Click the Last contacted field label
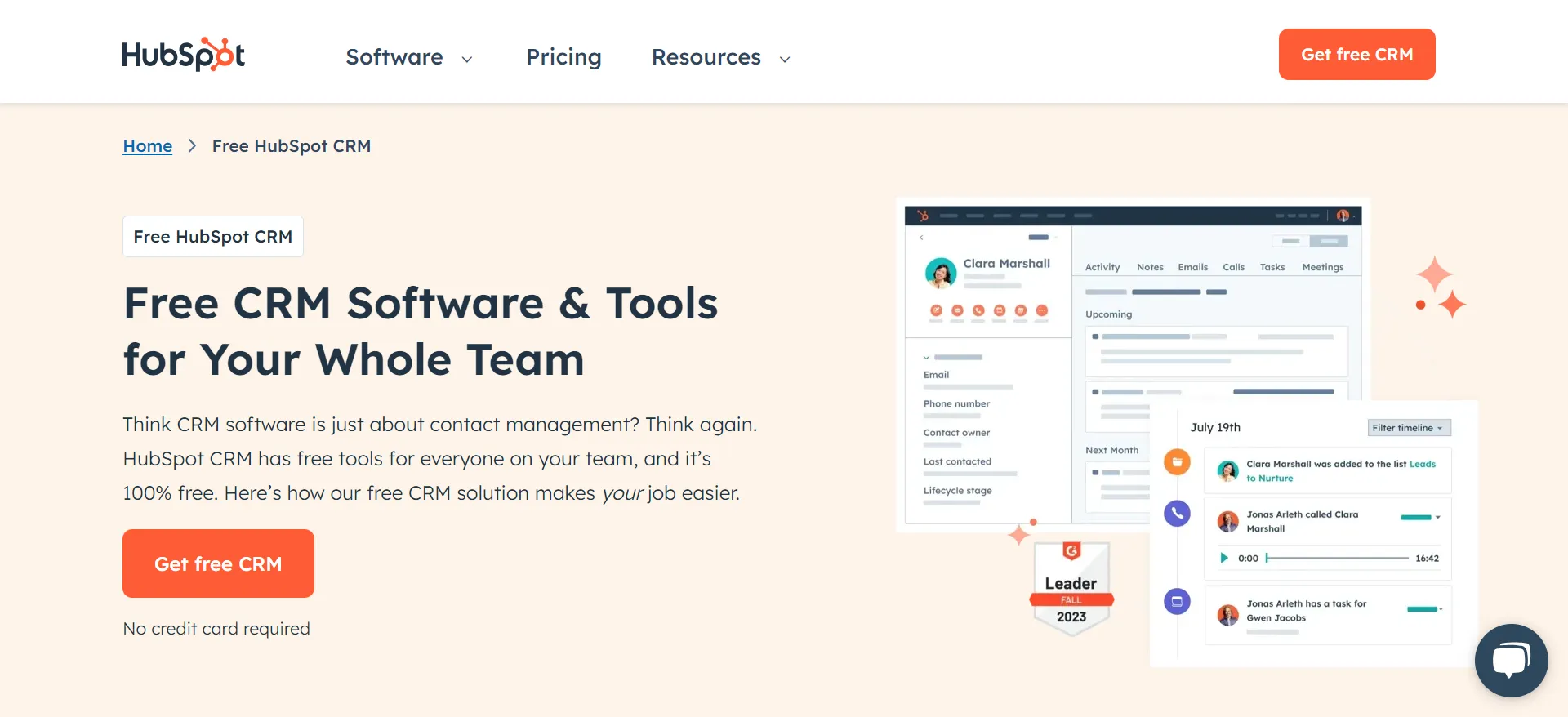Viewport: 1568px width, 717px height. (x=957, y=461)
